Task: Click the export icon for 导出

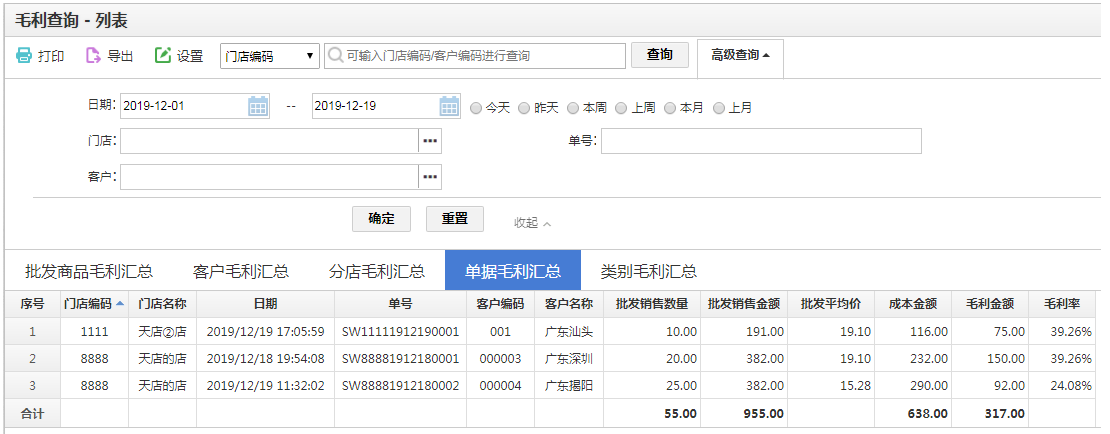Action: [93, 55]
